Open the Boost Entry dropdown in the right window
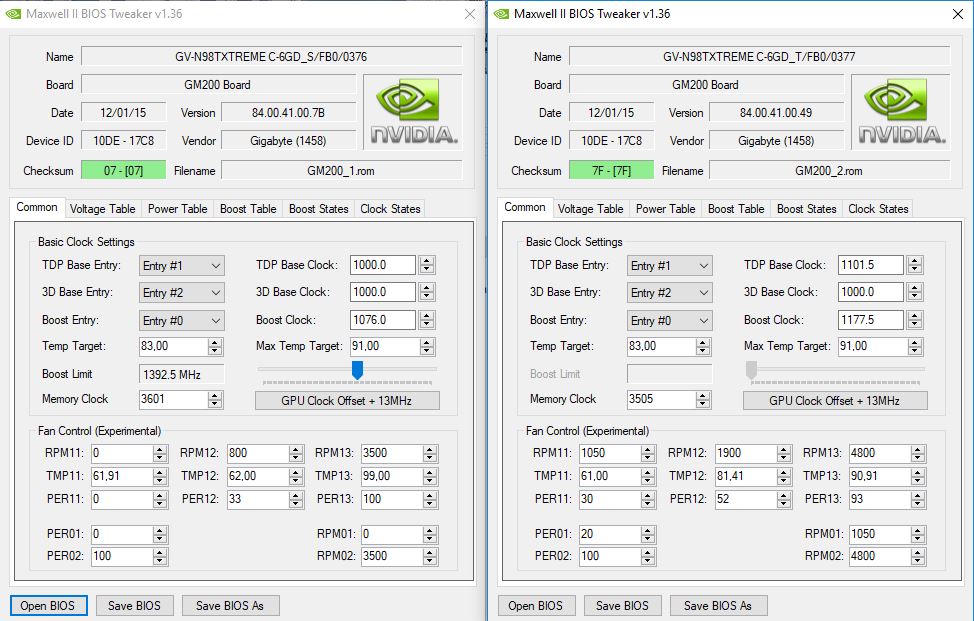Screen dimensions: 974x621 tap(670, 320)
